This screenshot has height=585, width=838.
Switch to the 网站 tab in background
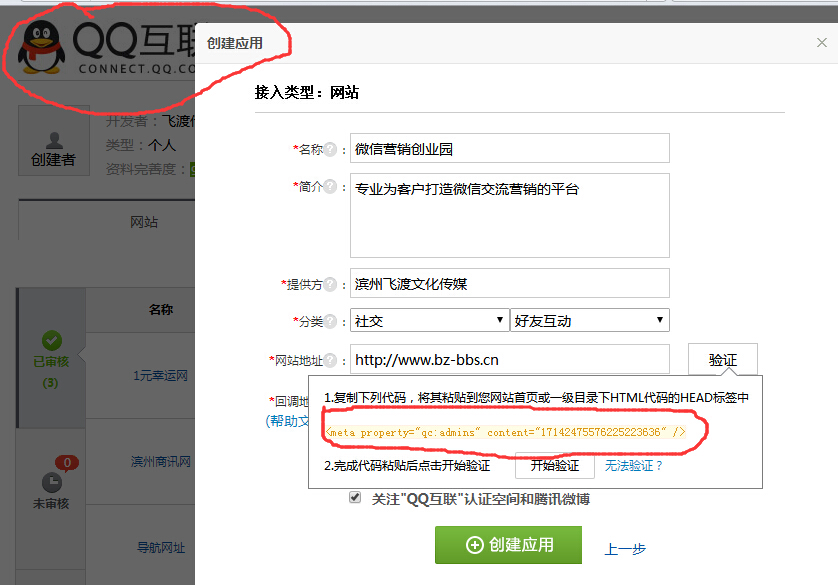144,222
